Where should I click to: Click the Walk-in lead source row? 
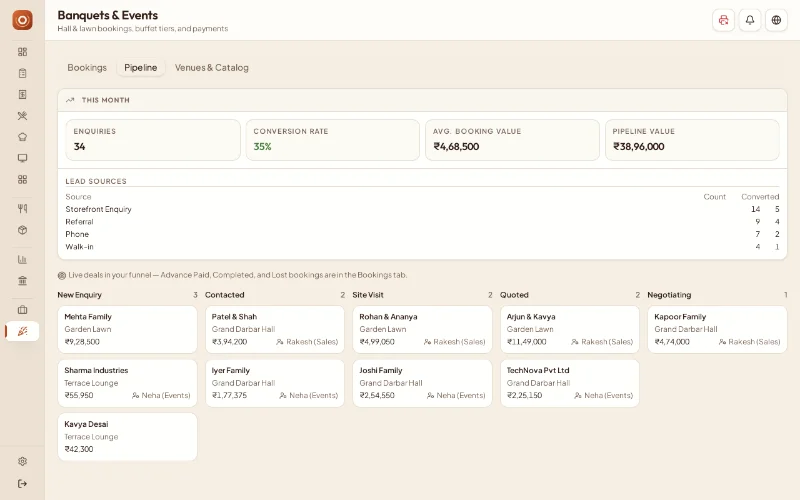click(x=422, y=246)
